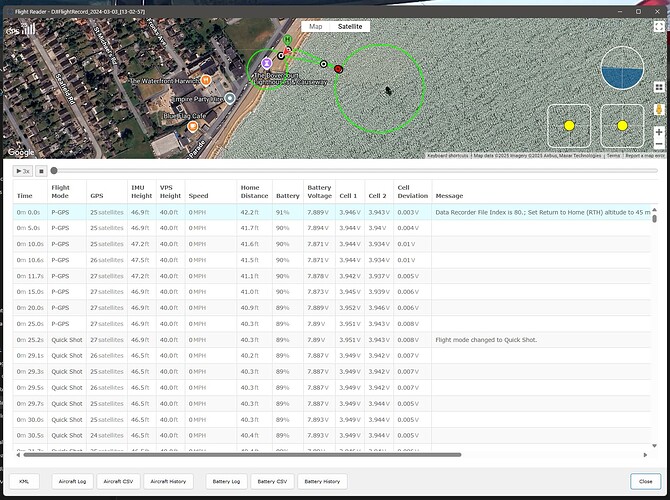Click the right joystick position indicator

pyautogui.click(x=622, y=126)
